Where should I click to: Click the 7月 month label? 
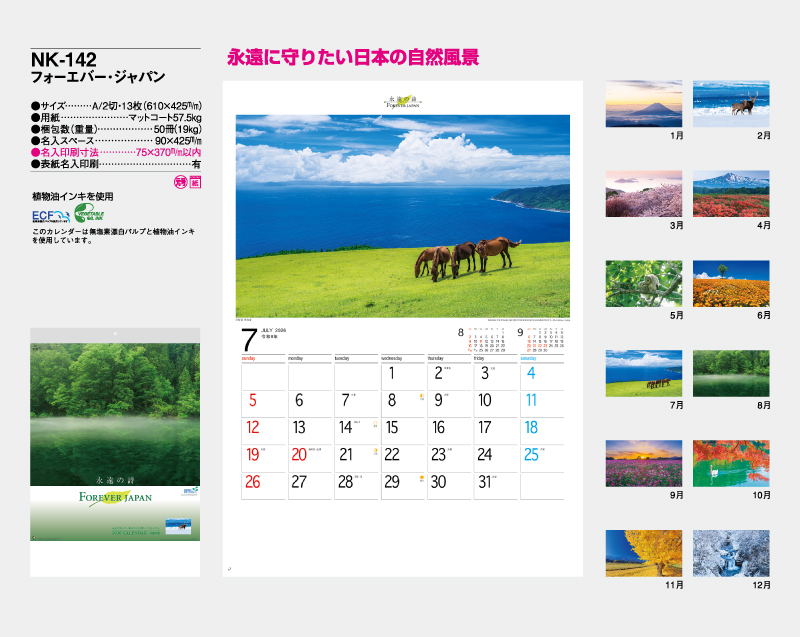click(677, 405)
